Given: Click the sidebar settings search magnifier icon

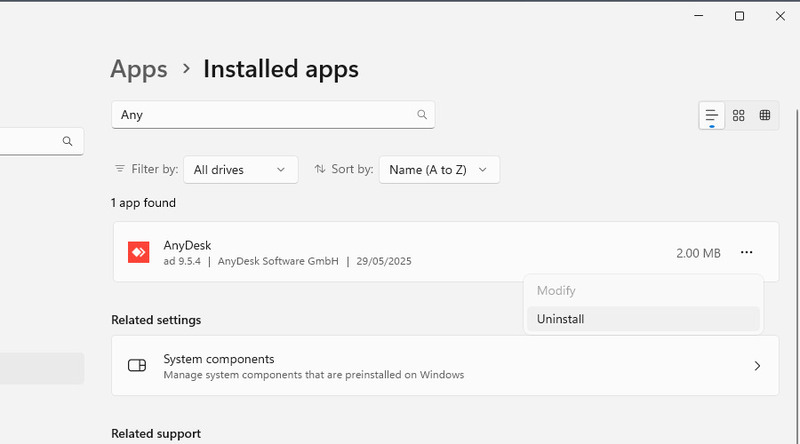Looking at the screenshot, I should (x=67, y=141).
